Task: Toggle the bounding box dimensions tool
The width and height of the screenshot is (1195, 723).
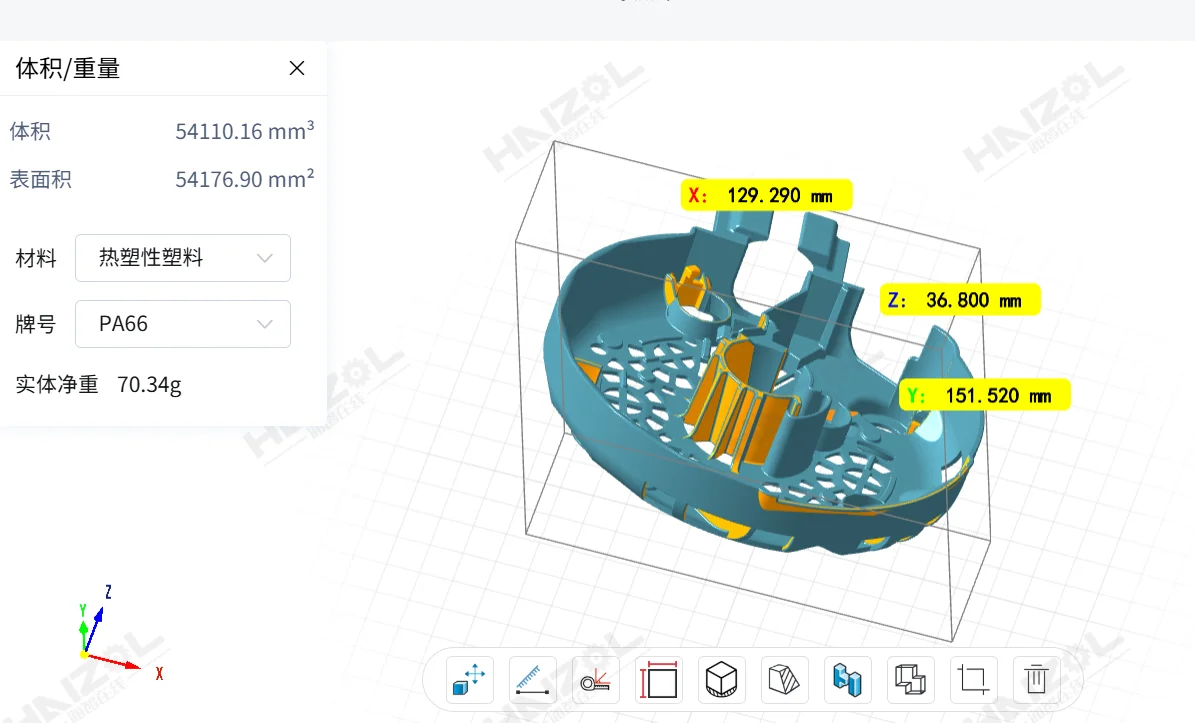Action: 658,679
